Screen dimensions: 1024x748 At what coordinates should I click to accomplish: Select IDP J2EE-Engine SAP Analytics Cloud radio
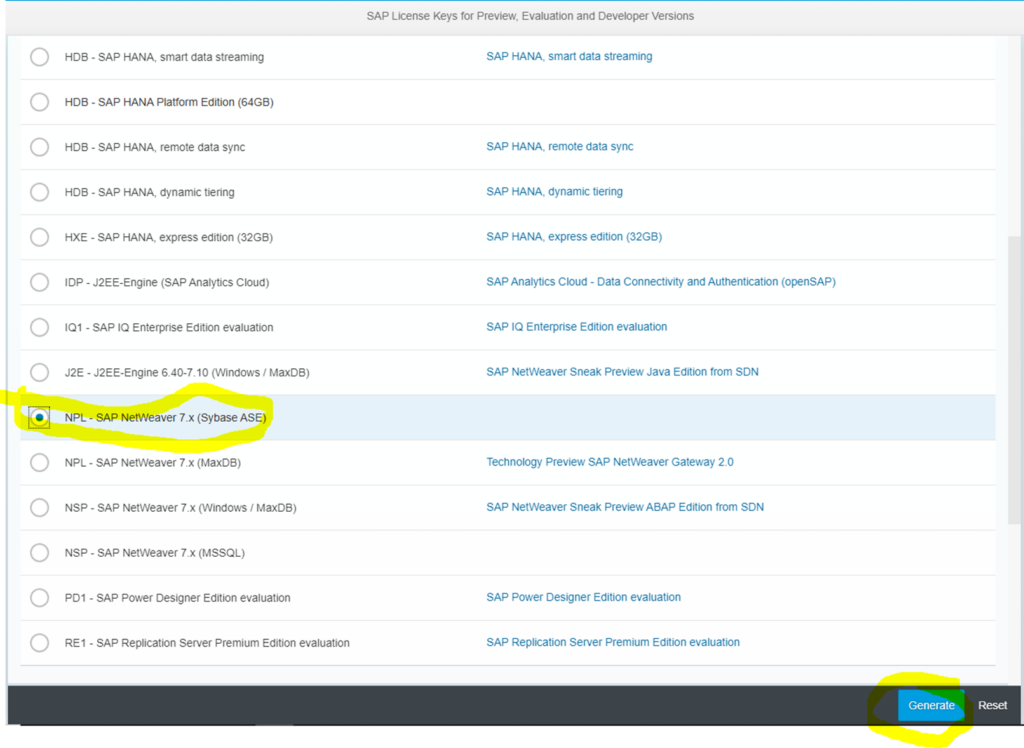pos(39,282)
